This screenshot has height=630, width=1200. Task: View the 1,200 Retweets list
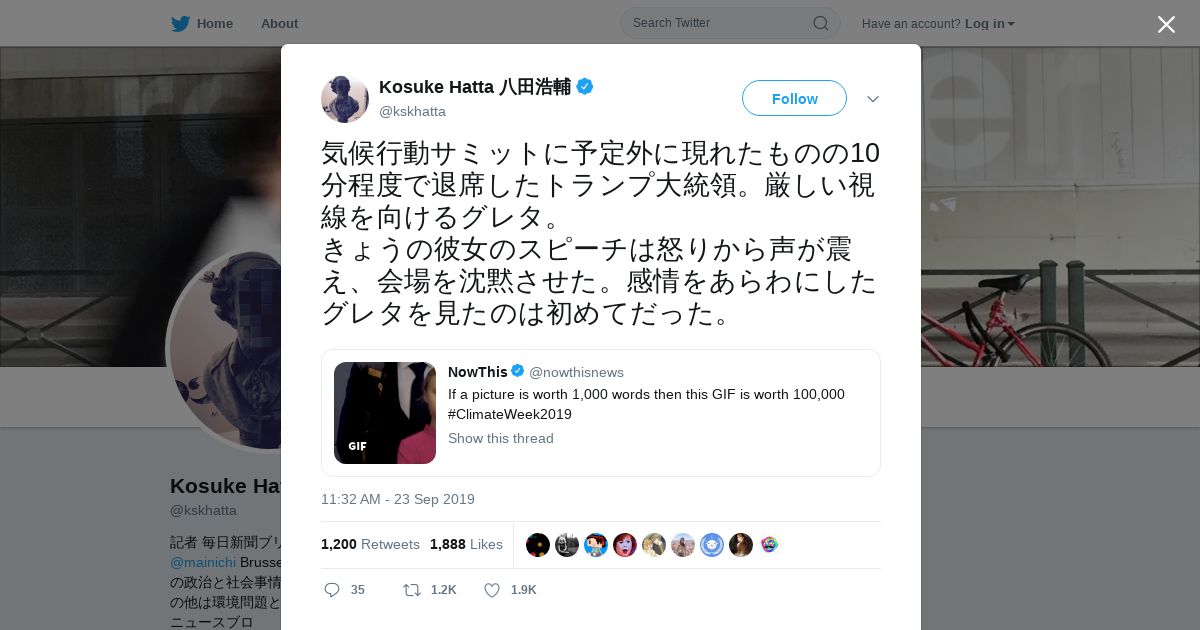click(x=370, y=544)
